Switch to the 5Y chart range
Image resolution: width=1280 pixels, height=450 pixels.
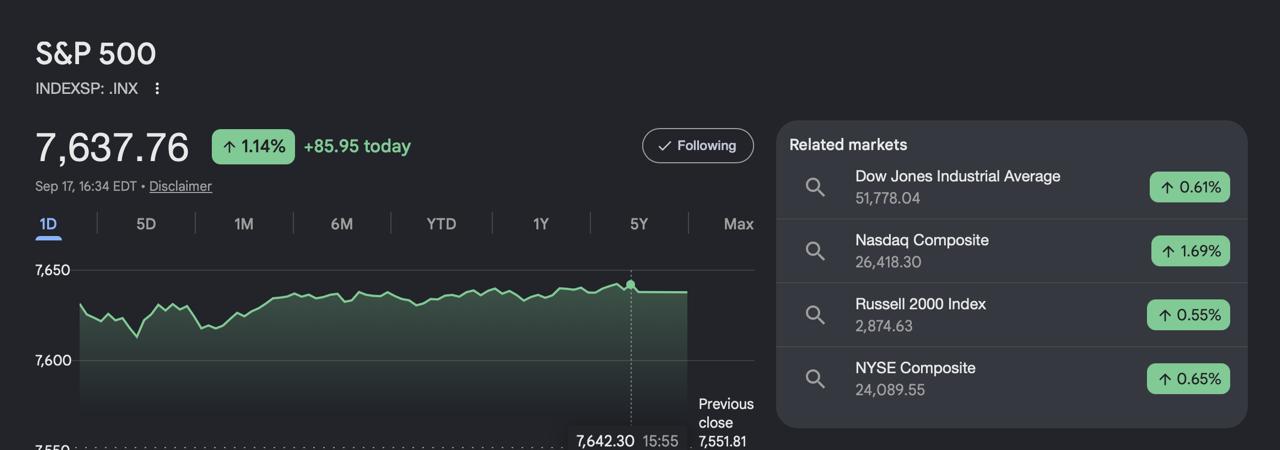[x=639, y=224]
